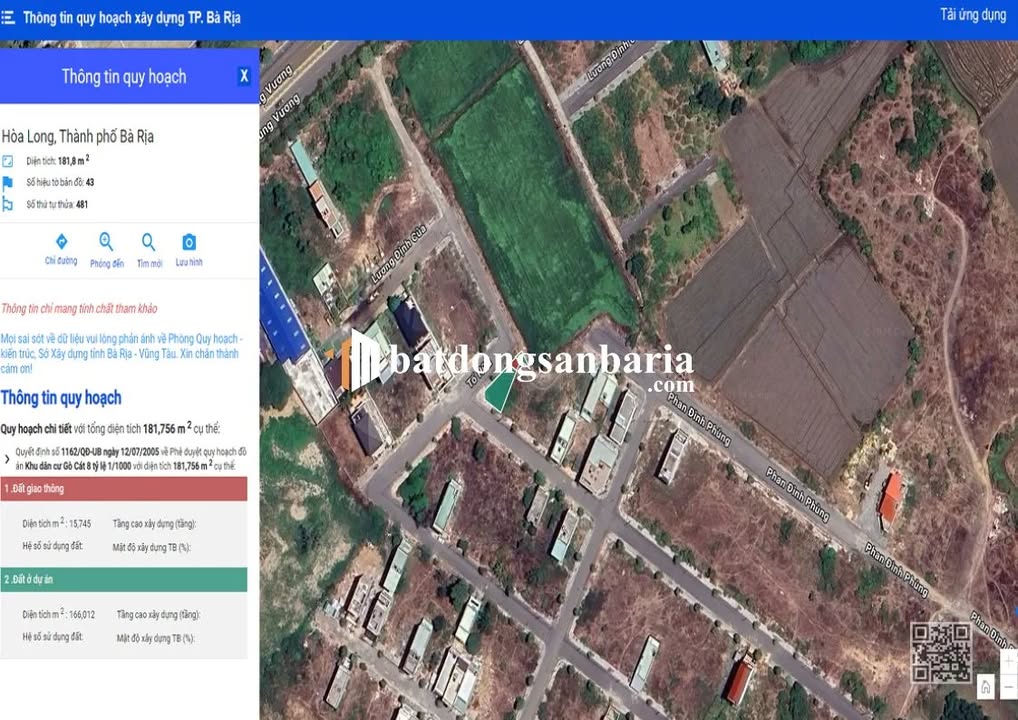Screen dimensions: 1018x720
Task: Click the Chỉ đường directions icon
Action: pyautogui.click(x=61, y=242)
